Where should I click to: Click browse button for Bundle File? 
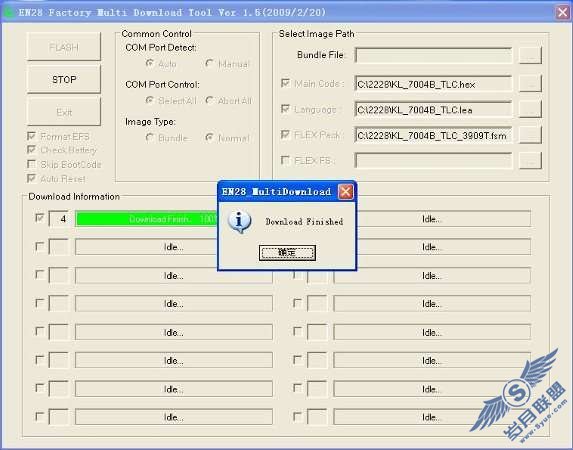(x=530, y=55)
